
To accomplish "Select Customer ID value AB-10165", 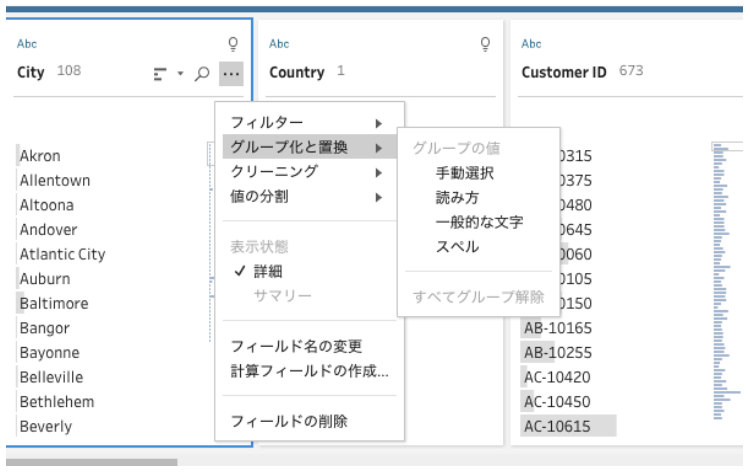I will point(558,328).
